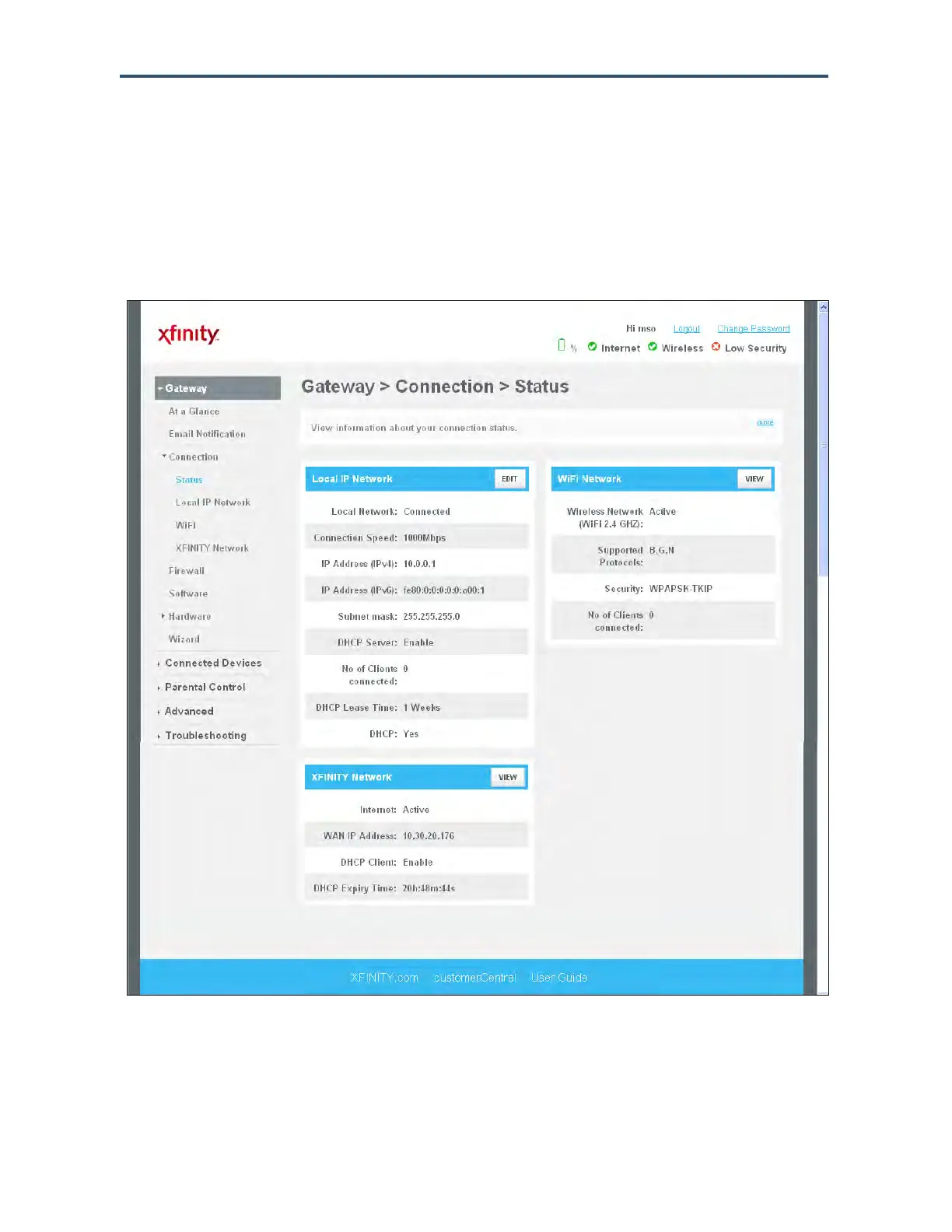Click the Logout link
Screen dimensions: 952x1232
pyautogui.click(x=687, y=329)
